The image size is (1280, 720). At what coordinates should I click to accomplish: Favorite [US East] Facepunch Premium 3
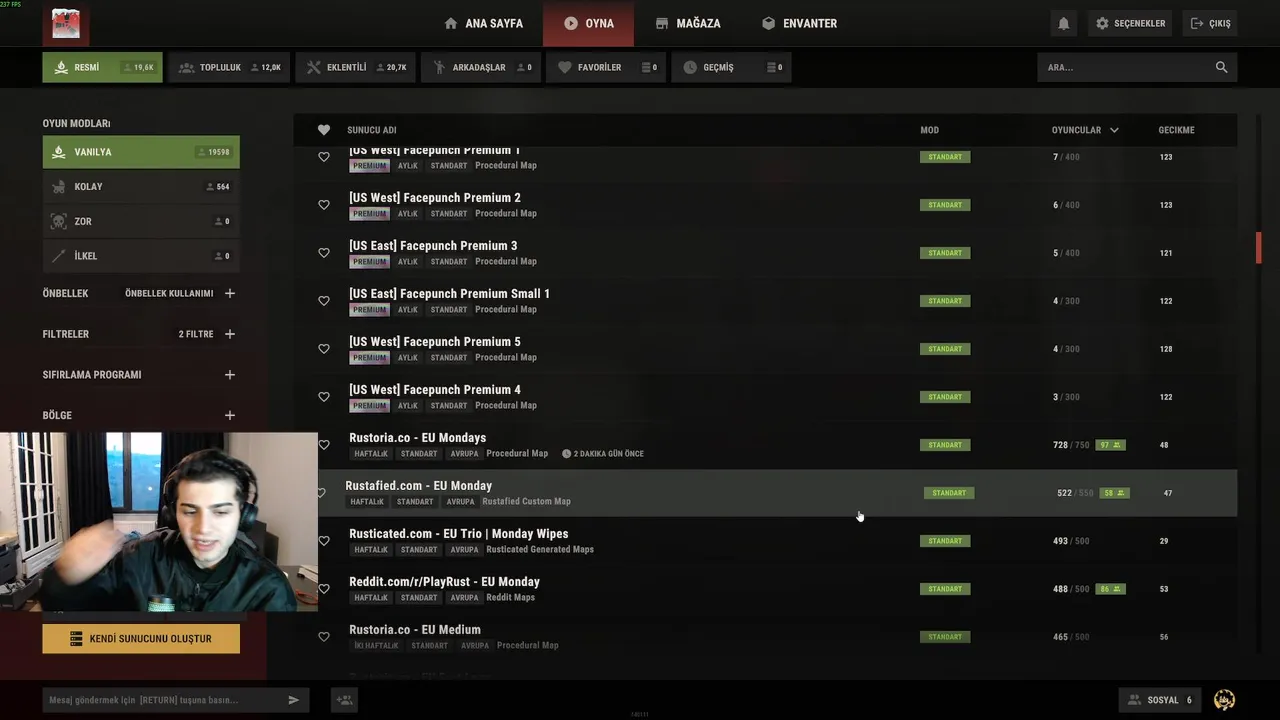point(323,253)
